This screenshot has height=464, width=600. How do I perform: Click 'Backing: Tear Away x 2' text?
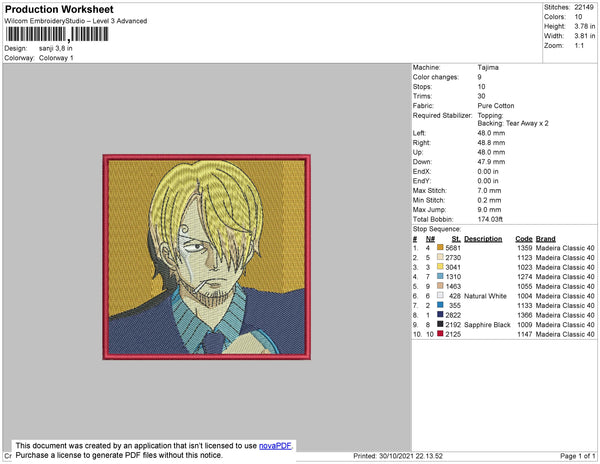[x=513, y=123]
